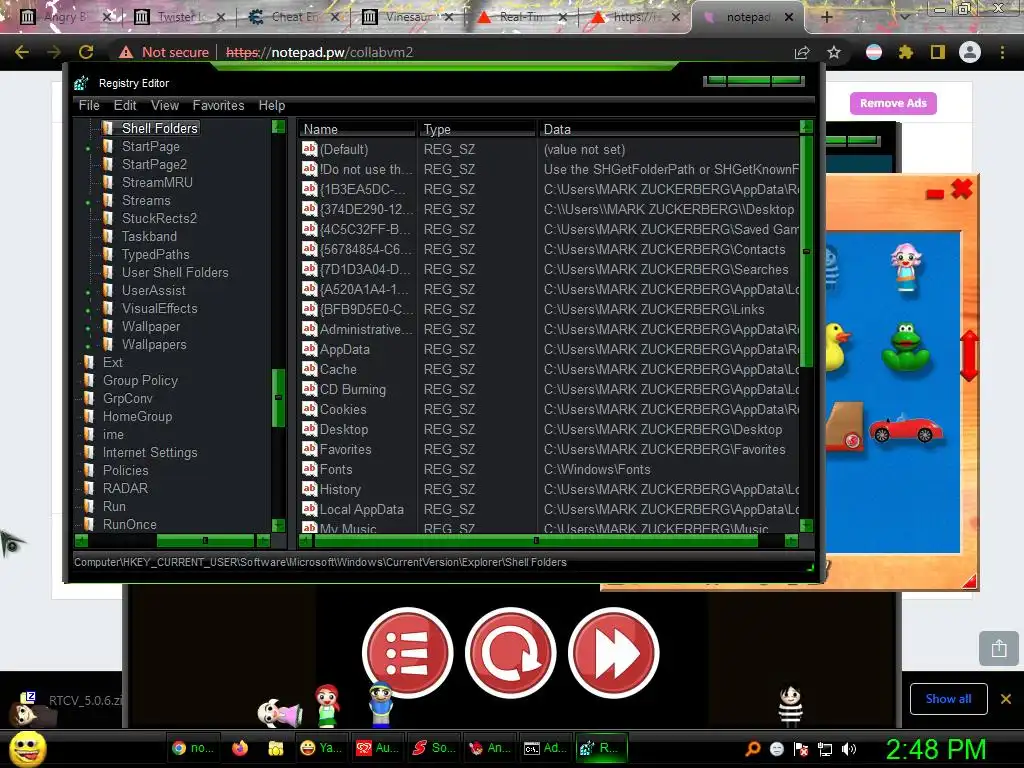Expand the UserAssist tree key
Image resolution: width=1024 pixels, height=768 pixels.
[88, 293]
